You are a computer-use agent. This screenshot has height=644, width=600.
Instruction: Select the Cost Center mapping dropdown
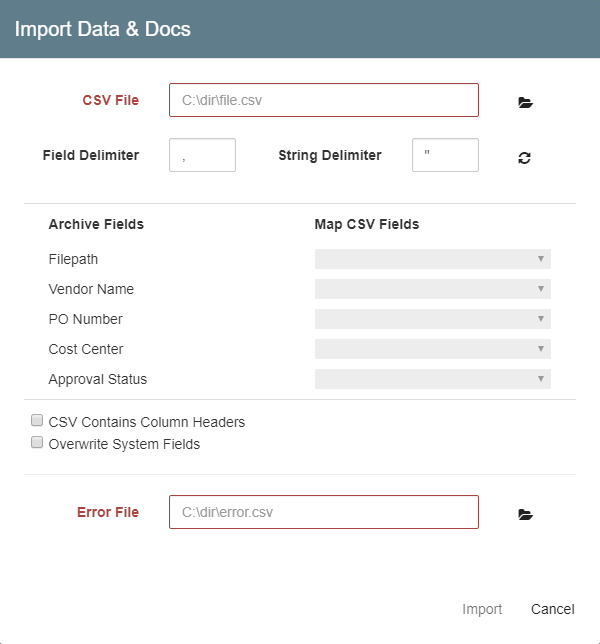(x=432, y=349)
